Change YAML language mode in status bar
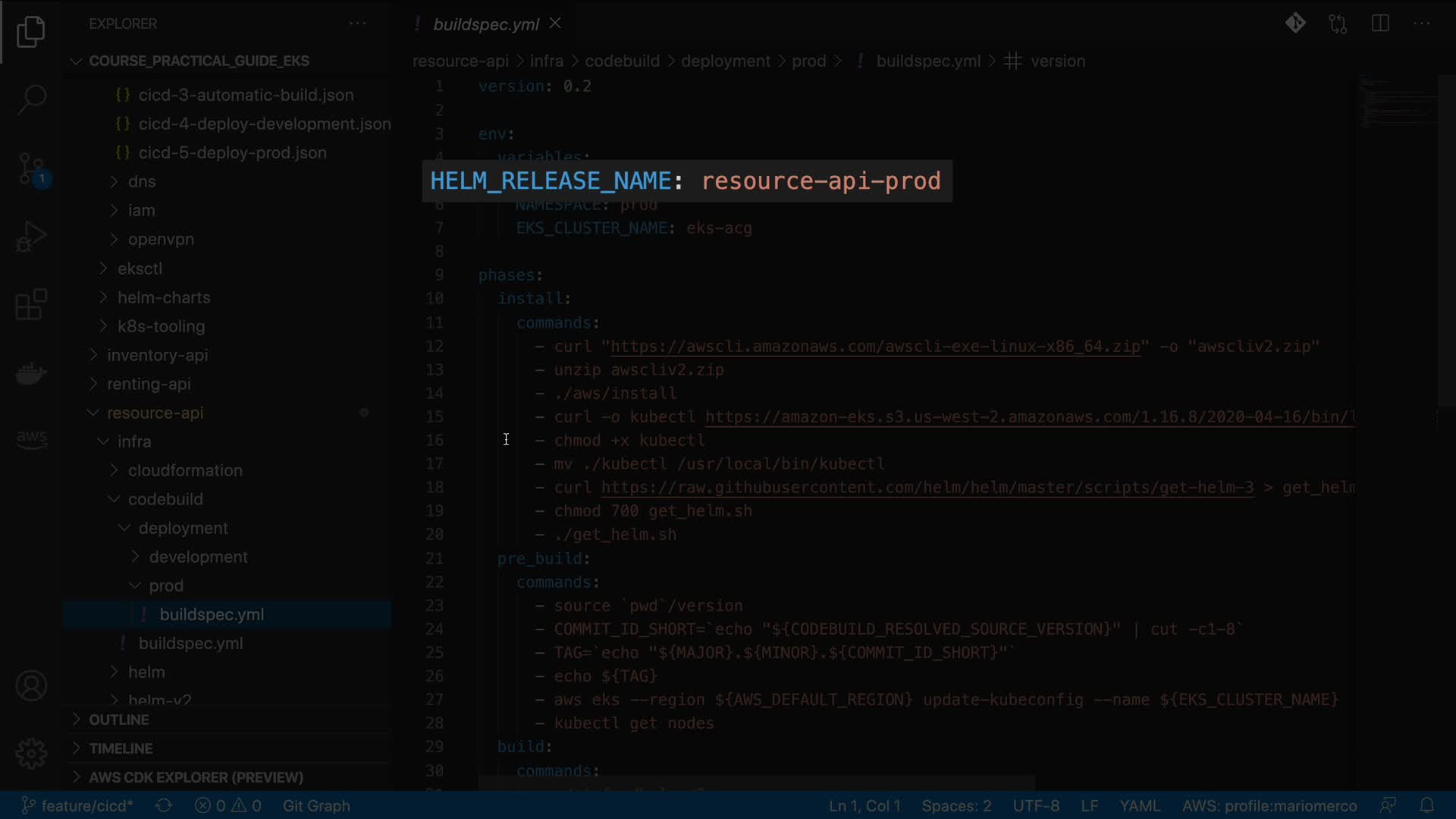 (1140, 805)
